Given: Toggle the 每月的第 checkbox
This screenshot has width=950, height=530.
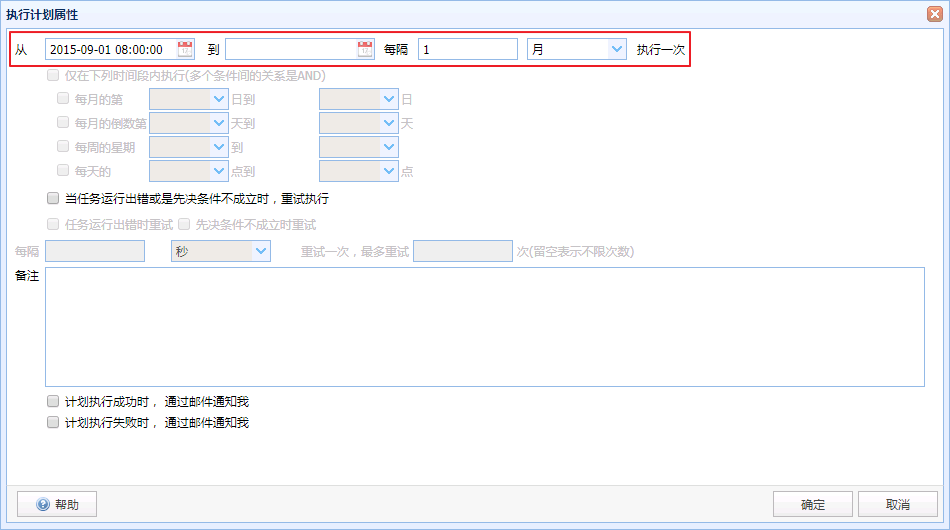Looking at the screenshot, I should pyautogui.click(x=63, y=98).
